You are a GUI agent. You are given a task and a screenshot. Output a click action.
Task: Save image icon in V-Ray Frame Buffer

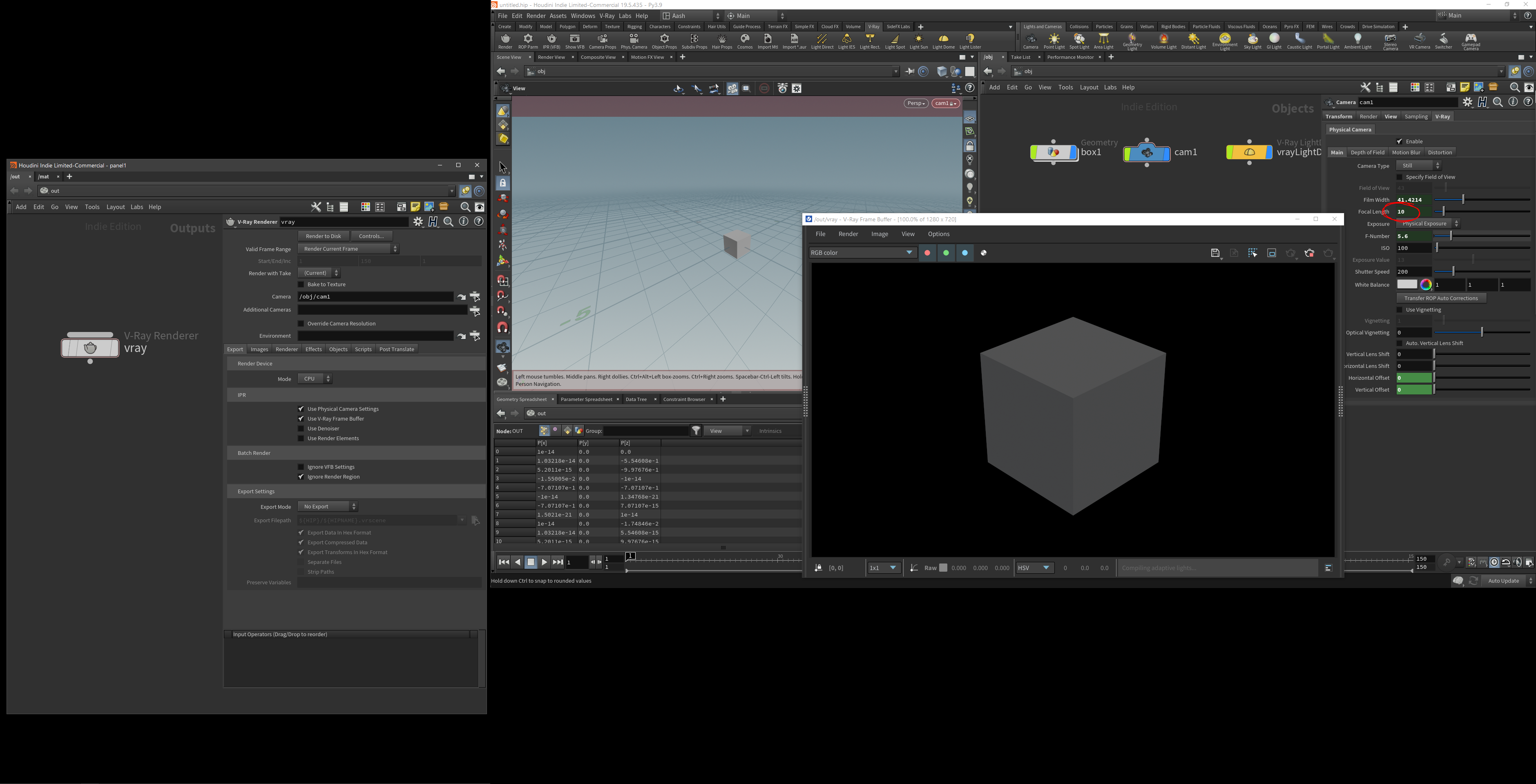[x=1215, y=254]
